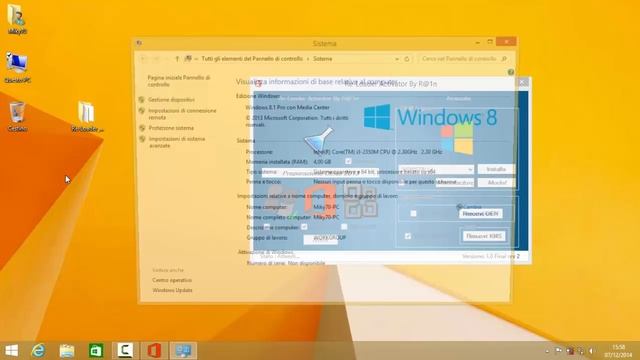Image resolution: width=640 pixels, height=360 pixels.
Task: Open Impostazioni di sistema avanzate link
Action: [177, 142]
